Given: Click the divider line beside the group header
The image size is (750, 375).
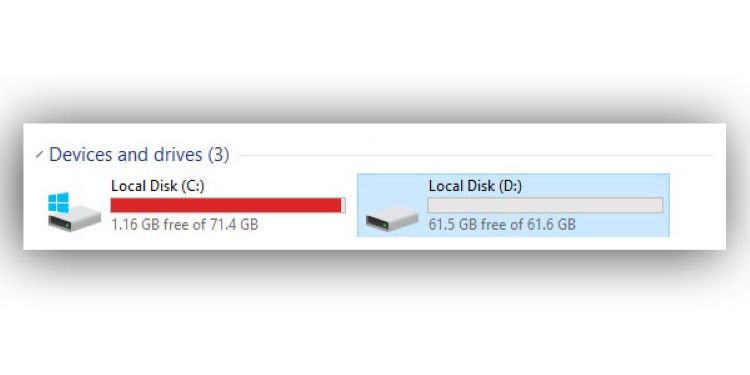Looking at the screenshot, I should tap(476, 155).
